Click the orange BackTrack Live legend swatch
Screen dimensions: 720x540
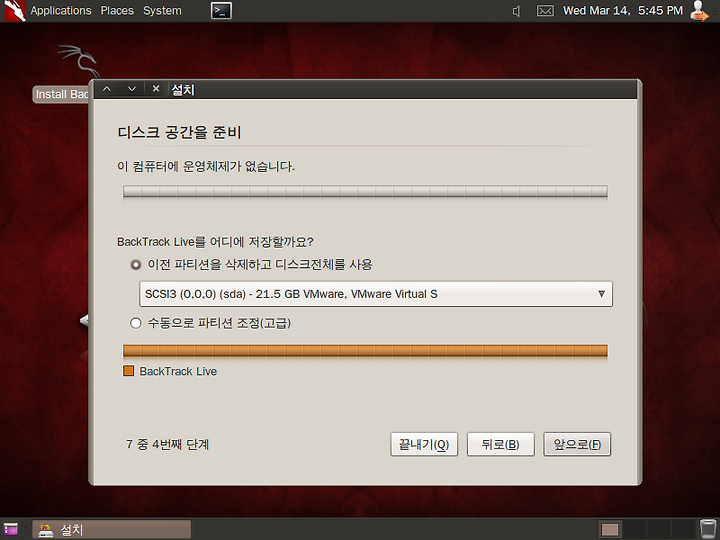pos(129,371)
